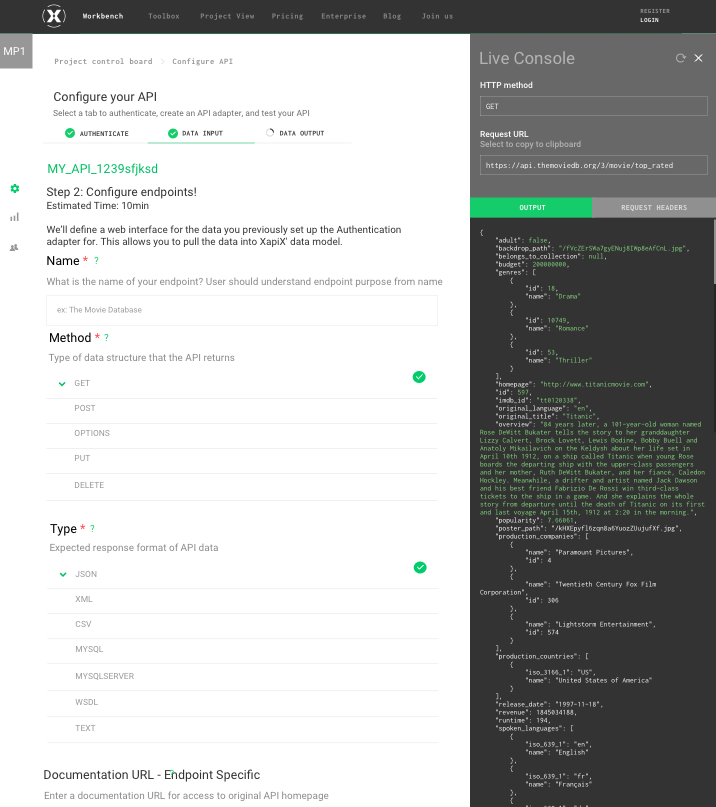
Task: Switch to the Data Input tab
Action: [x=201, y=133]
